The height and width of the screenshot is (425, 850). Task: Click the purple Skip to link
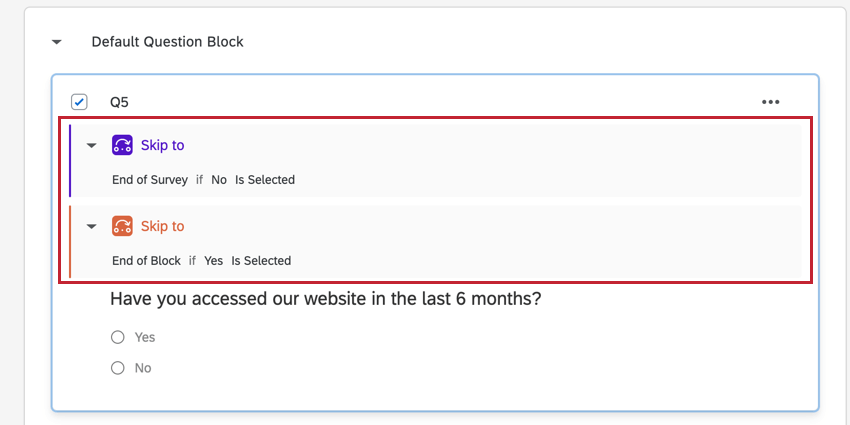[162, 145]
